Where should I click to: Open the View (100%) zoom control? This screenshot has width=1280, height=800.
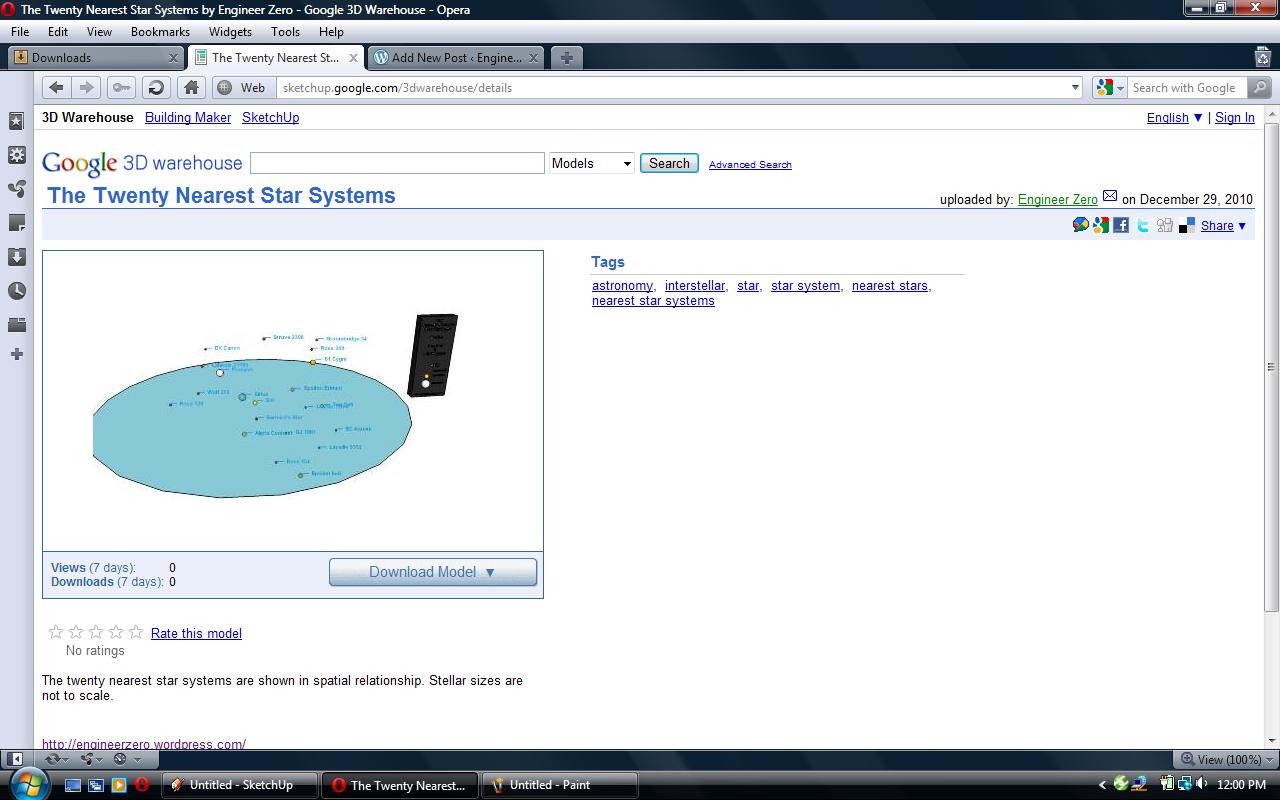(x=1220, y=759)
